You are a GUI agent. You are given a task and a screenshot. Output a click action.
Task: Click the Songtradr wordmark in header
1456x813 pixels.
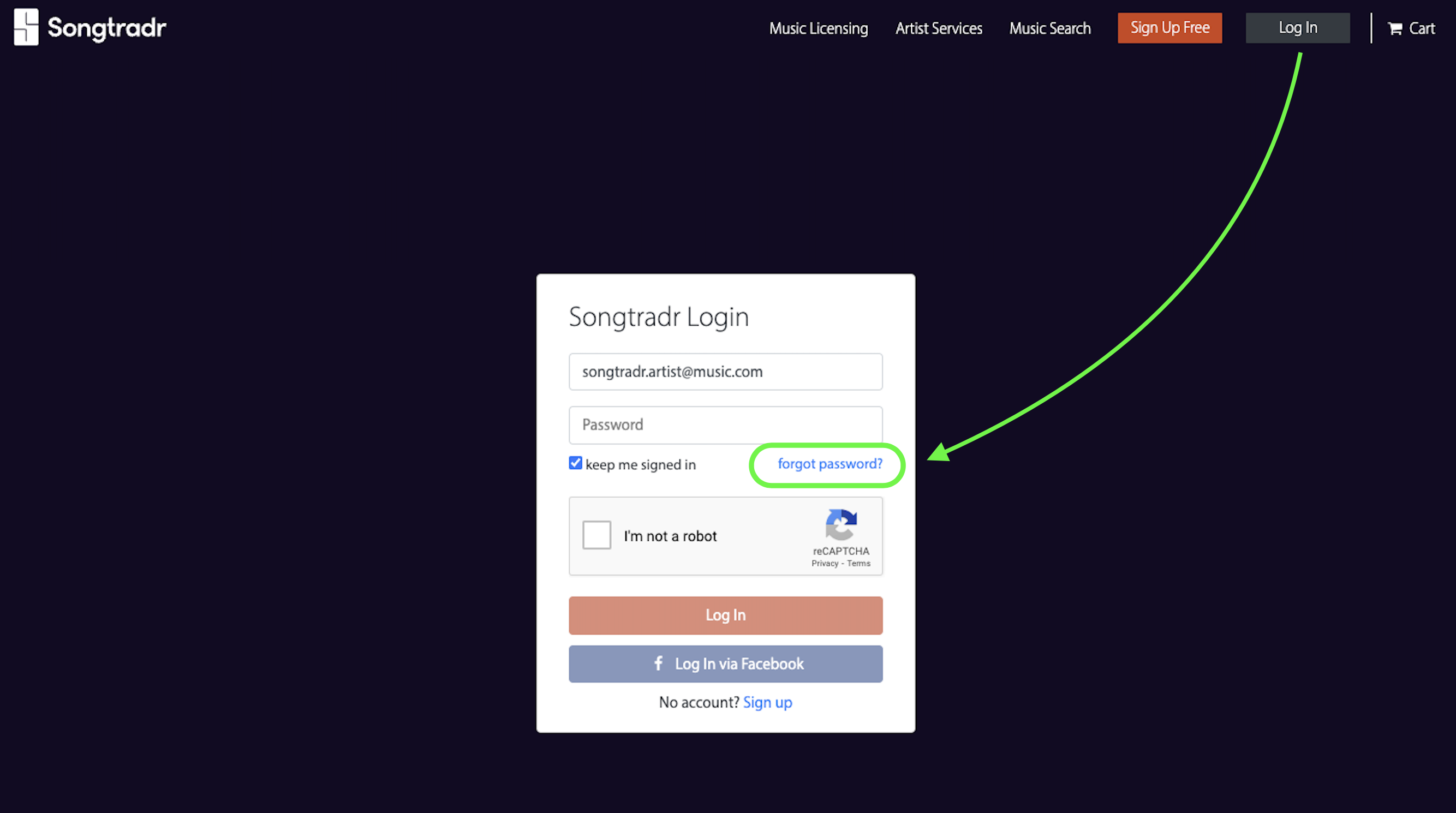tap(107, 28)
